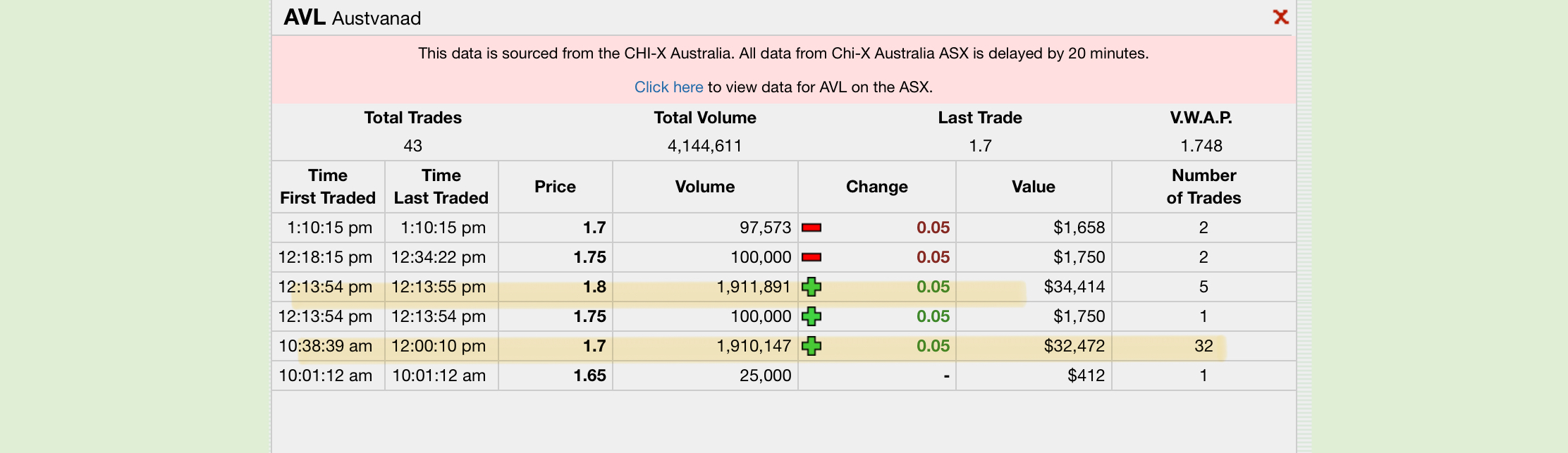Click the volume cell 1,911,891
Screen dimensions: 1568x453
pyautogui.click(x=754, y=287)
